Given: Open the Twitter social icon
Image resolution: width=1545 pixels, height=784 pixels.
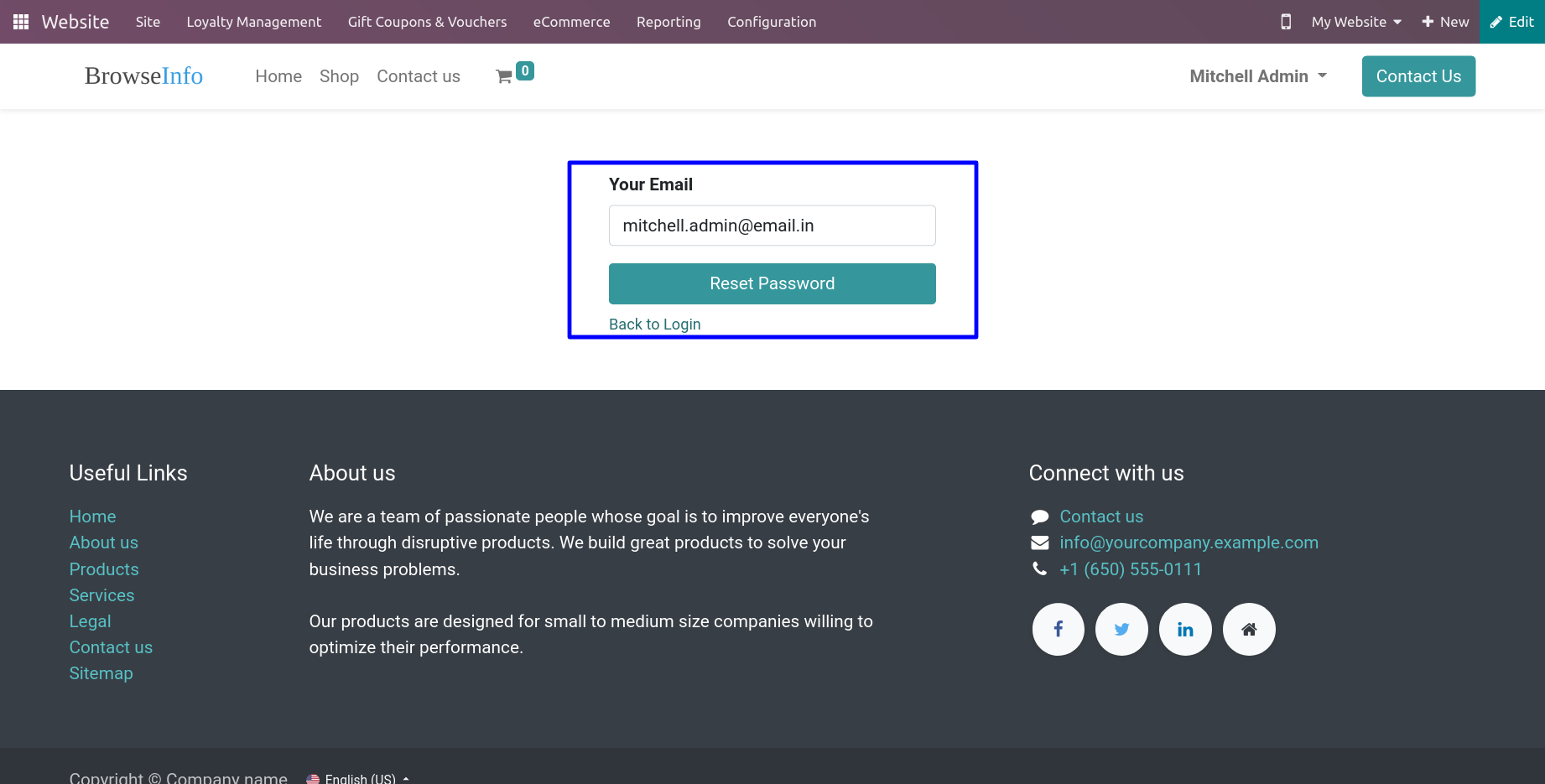Looking at the screenshot, I should click(x=1122, y=630).
